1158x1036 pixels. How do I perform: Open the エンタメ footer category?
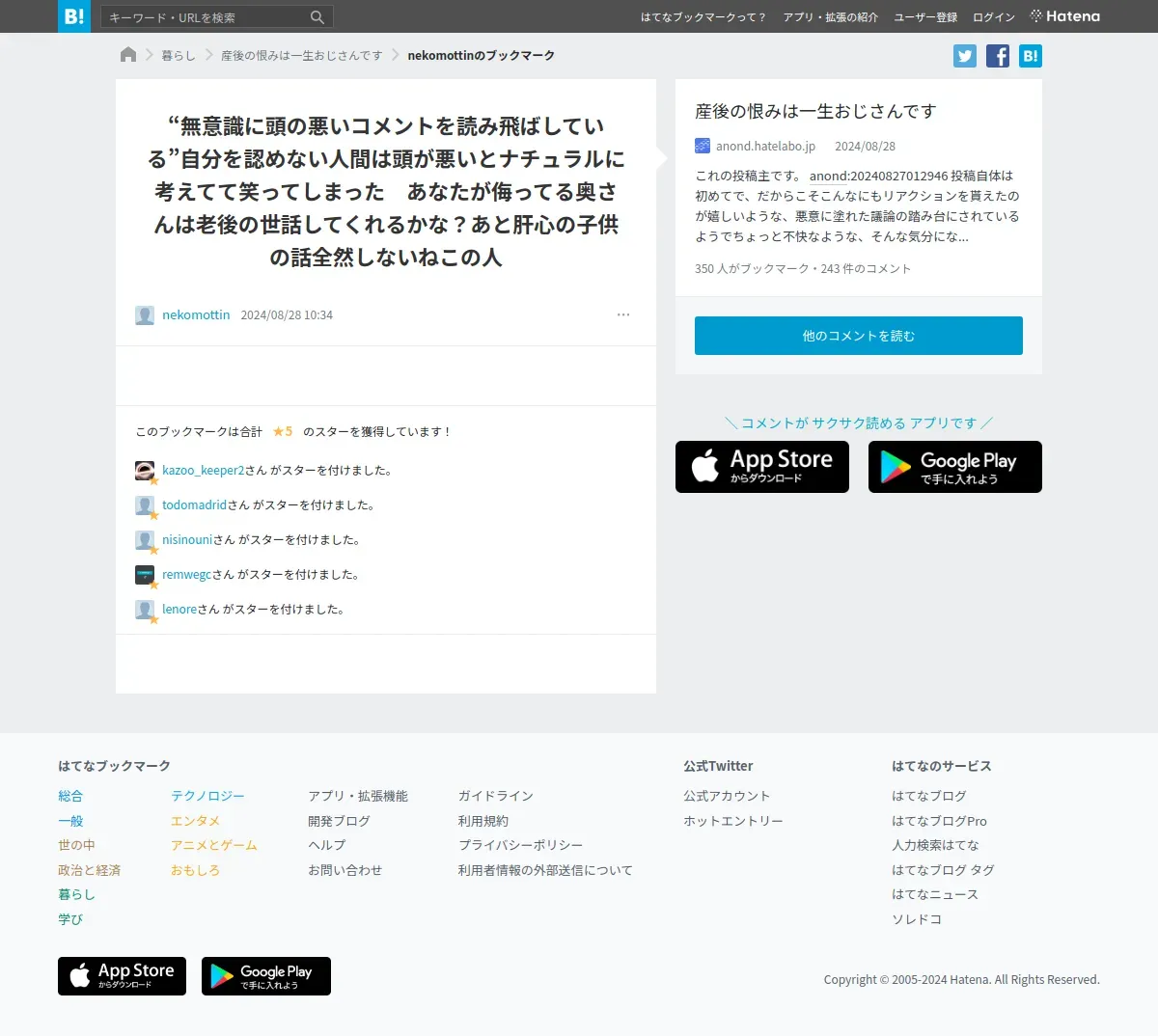coord(195,822)
